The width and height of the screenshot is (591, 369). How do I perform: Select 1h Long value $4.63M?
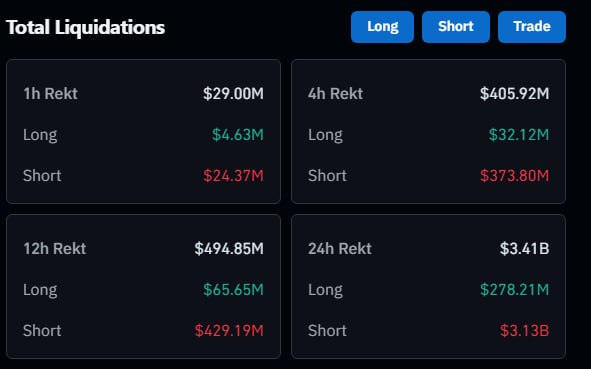pyautogui.click(x=237, y=135)
